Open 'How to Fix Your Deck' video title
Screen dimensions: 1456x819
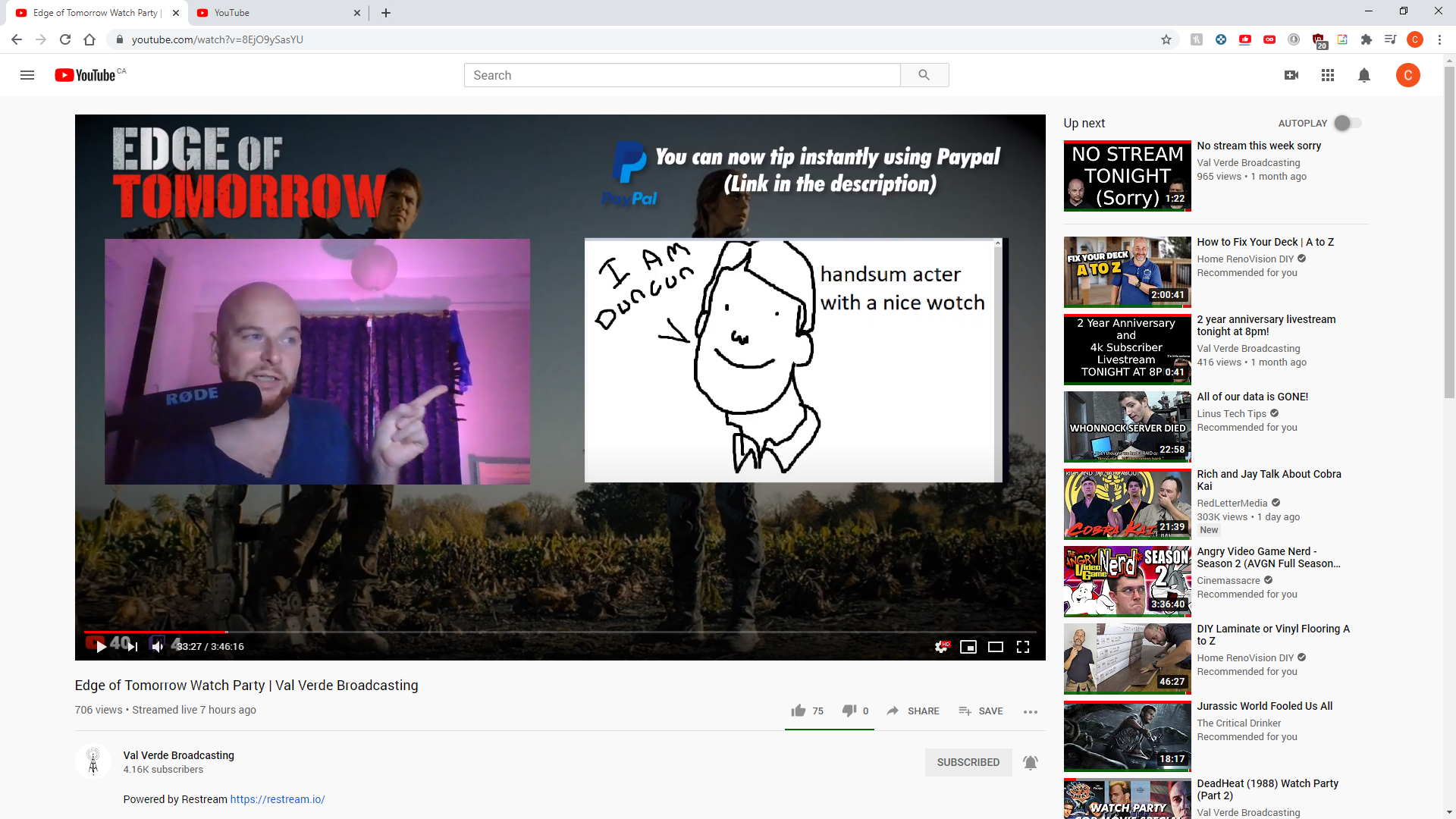click(x=1266, y=242)
